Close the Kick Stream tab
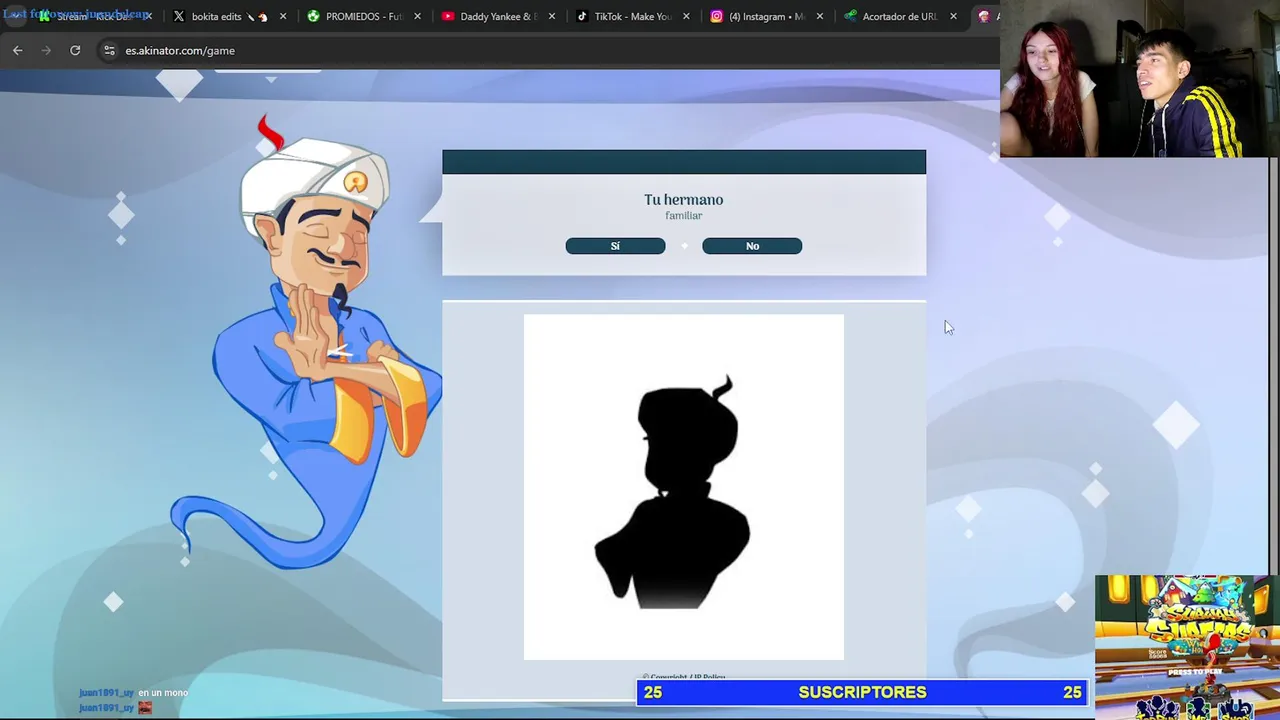 [x=149, y=16]
